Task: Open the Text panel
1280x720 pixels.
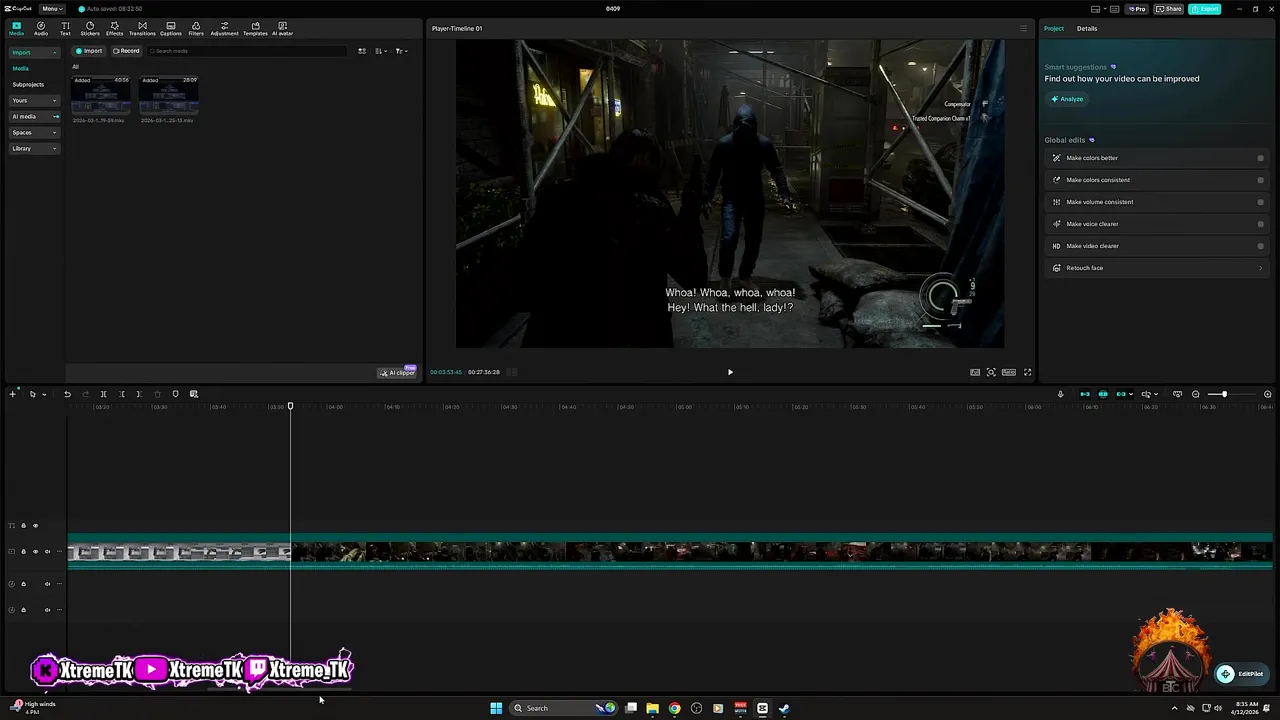Action: pyautogui.click(x=65, y=28)
